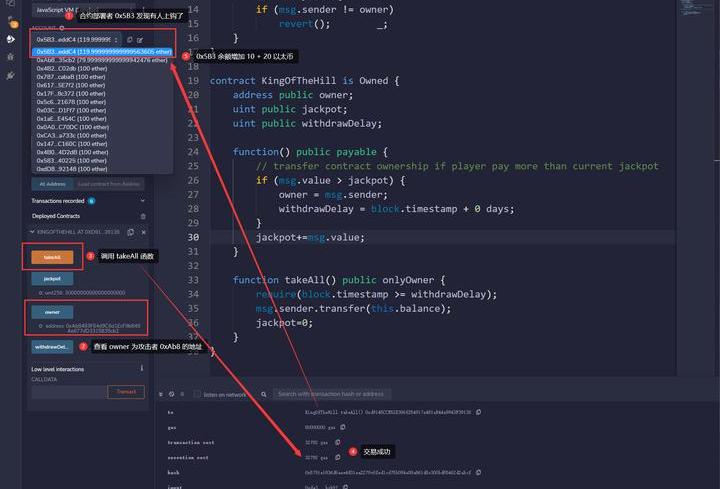Screen dimensions: 720x489
Task: Copy the KingOfTheHill contract address
Action: click(x=128, y=232)
